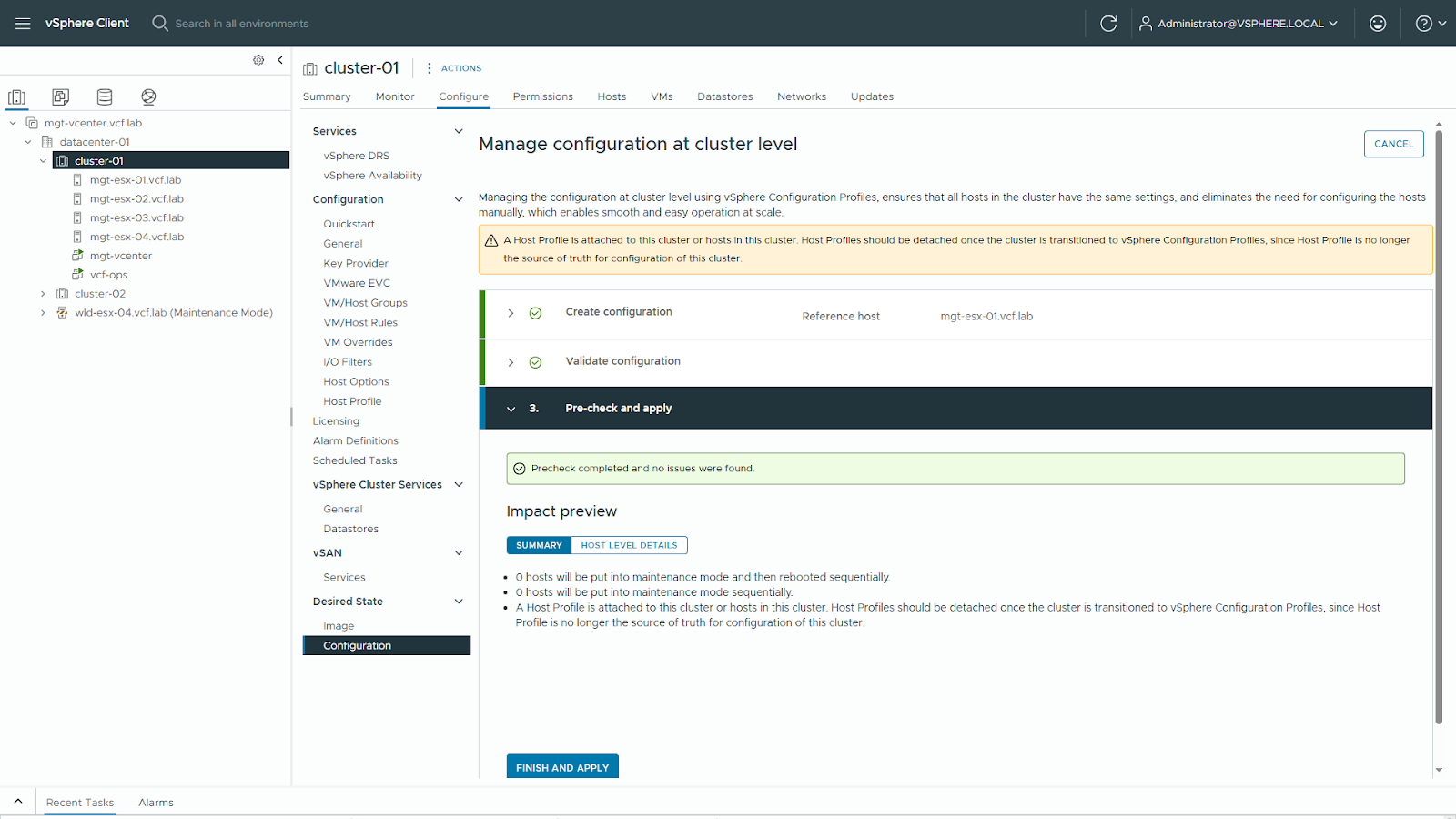
Task: Collapse the left navigation panel
Action: pyautogui.click(x=280, y=60)
